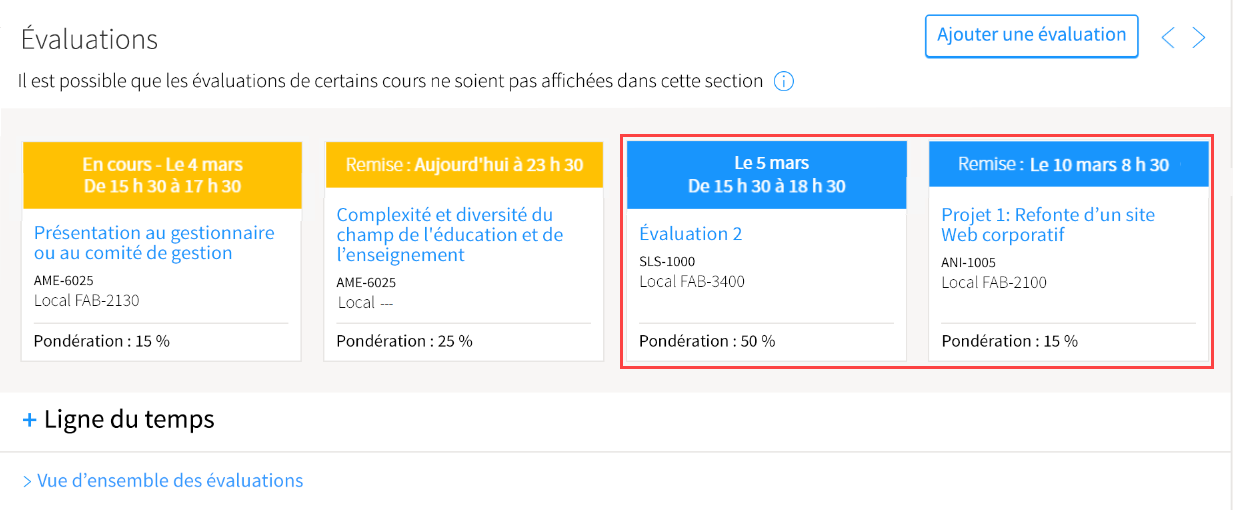The image size is (1233, 510).
Task: Click Ajouter une évaluation button
Action: [1032, 38]
